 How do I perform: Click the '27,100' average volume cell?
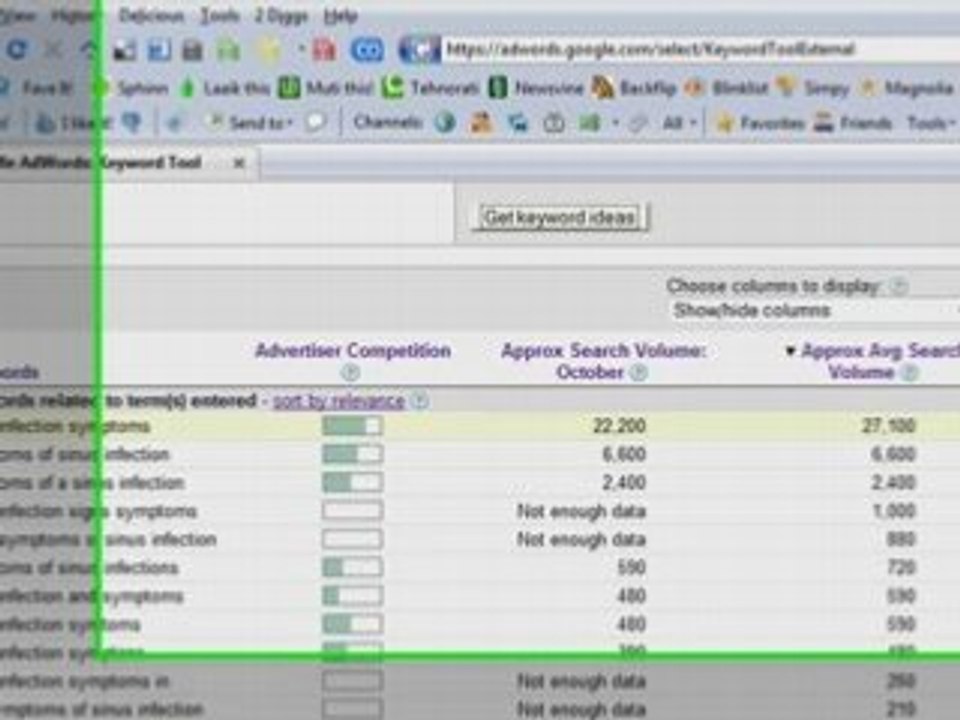tap(888, 426)
